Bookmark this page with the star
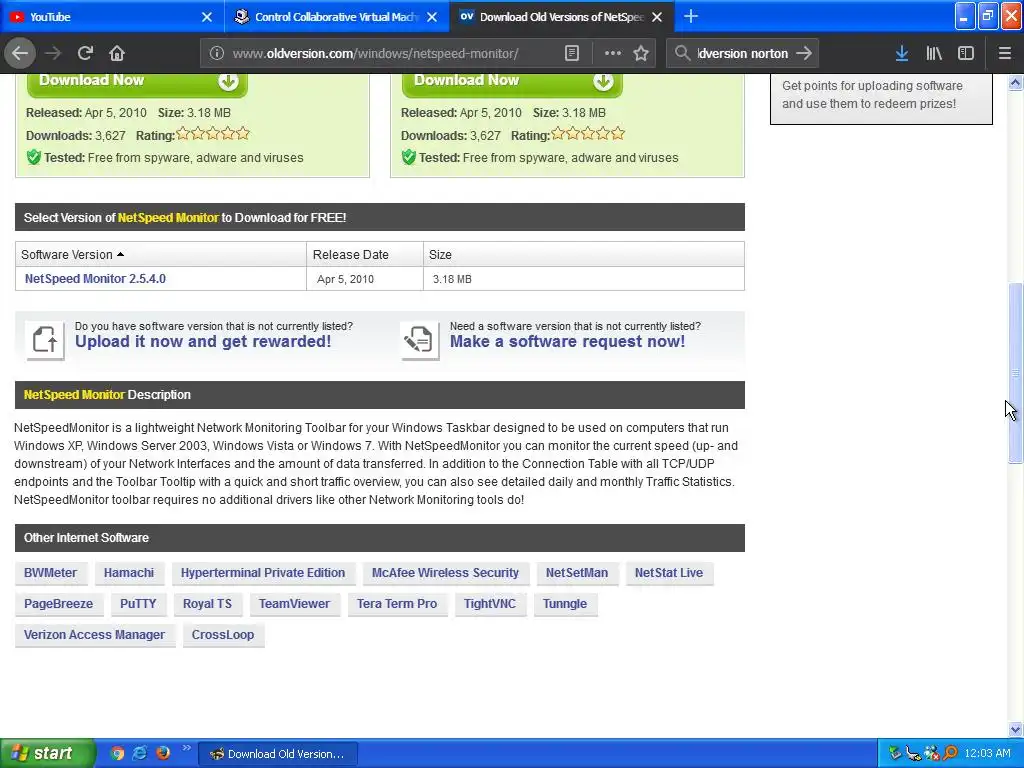1024x768 pixels. (641, 53)
